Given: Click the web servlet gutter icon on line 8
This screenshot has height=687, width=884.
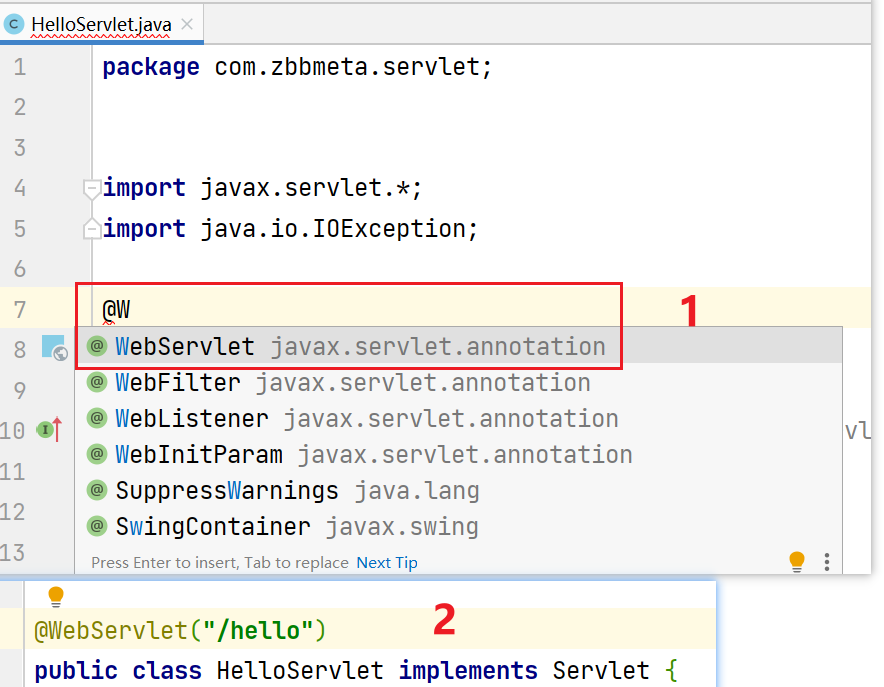Looking at the screenshot, I should tap(54, 347).
